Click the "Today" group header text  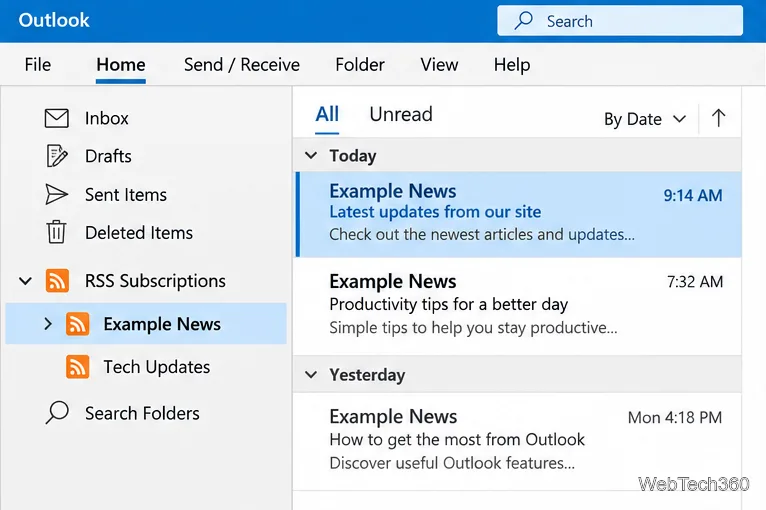point(353,156)
